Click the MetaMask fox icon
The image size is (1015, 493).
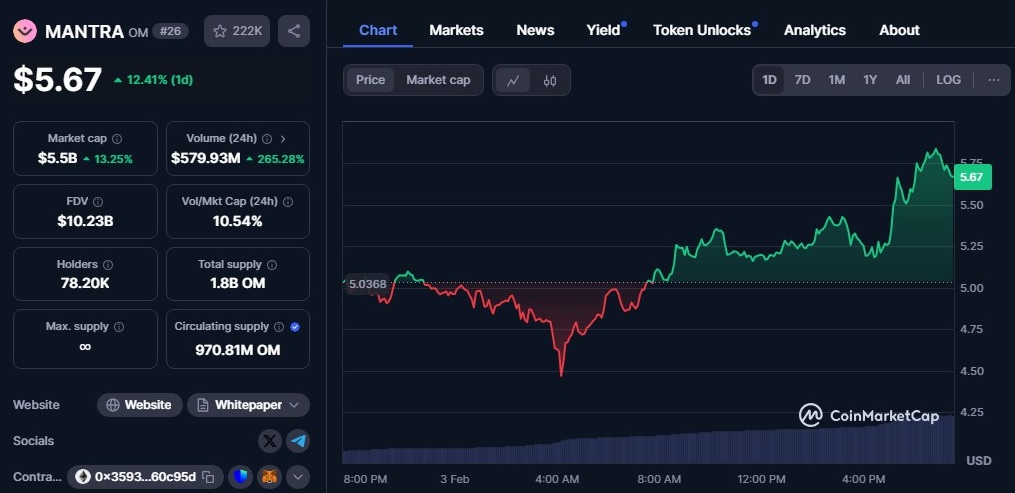269,477
